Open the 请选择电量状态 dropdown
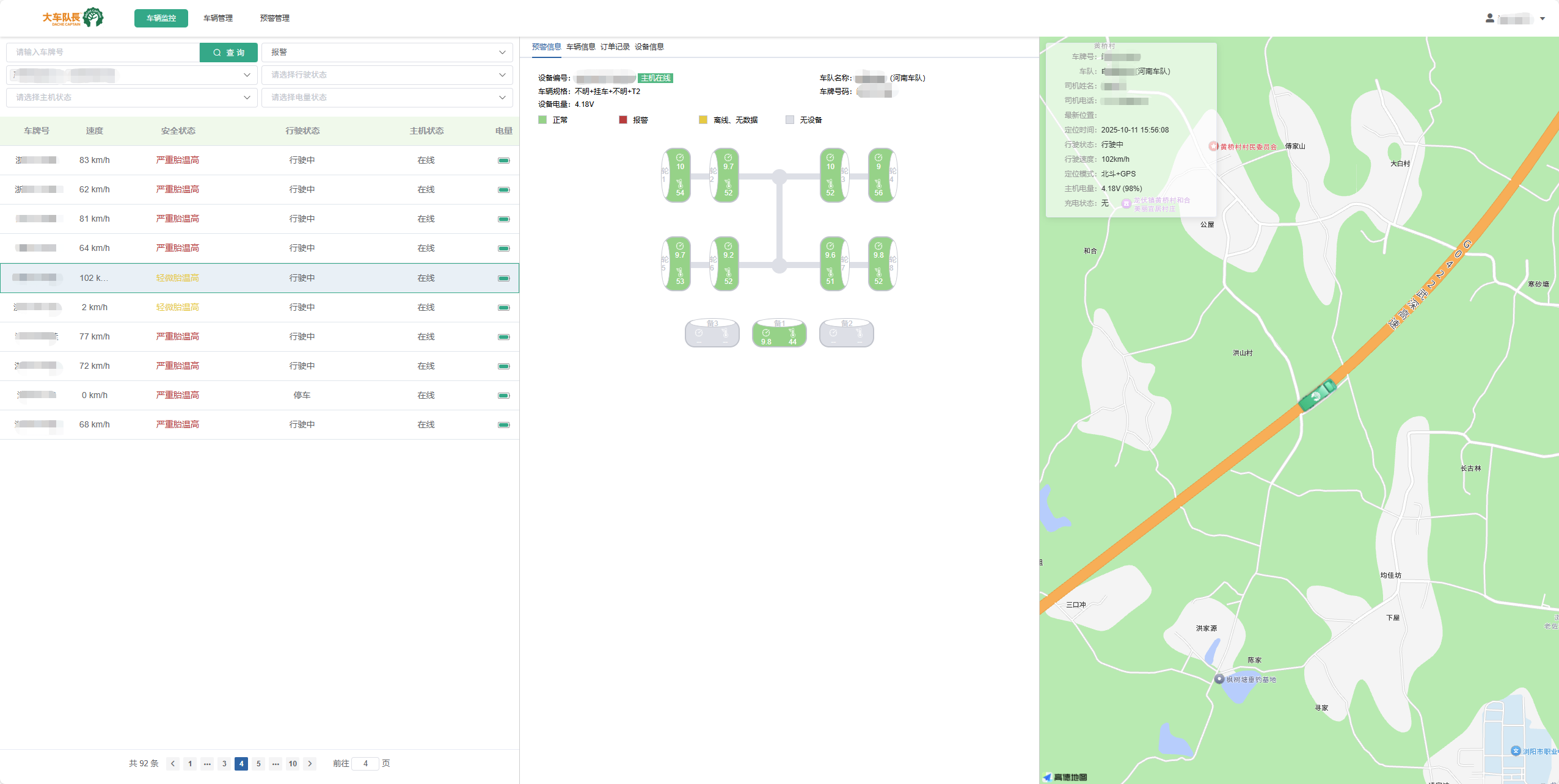 pos(387,98)
